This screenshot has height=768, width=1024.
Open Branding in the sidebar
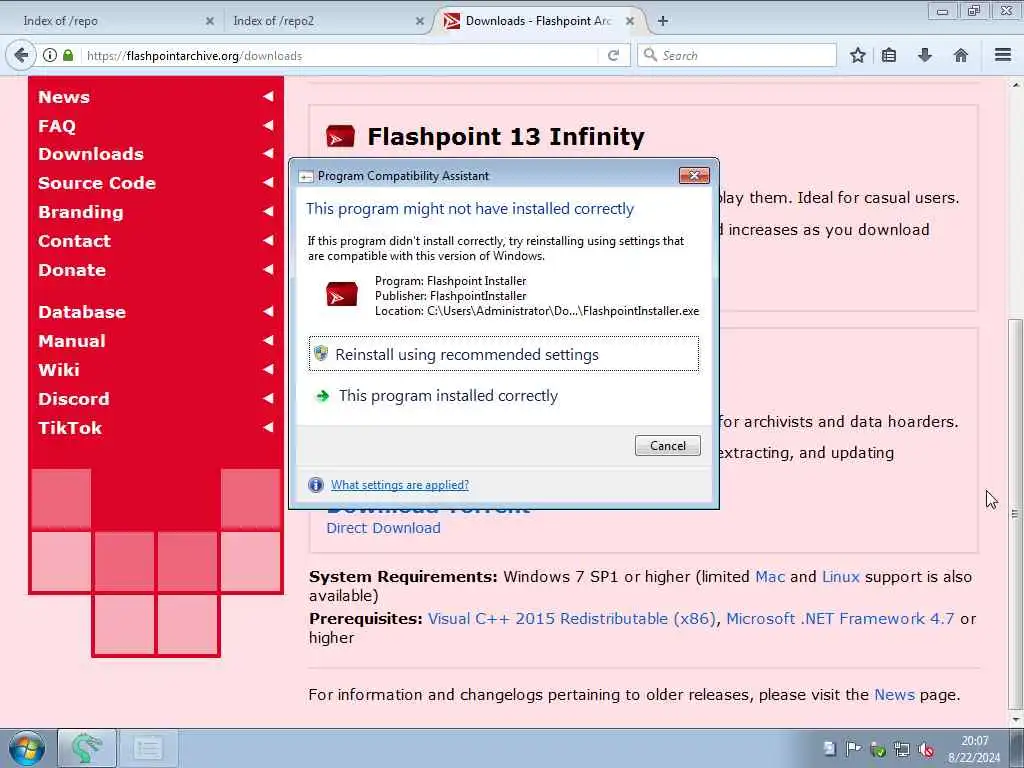[80, 212]
